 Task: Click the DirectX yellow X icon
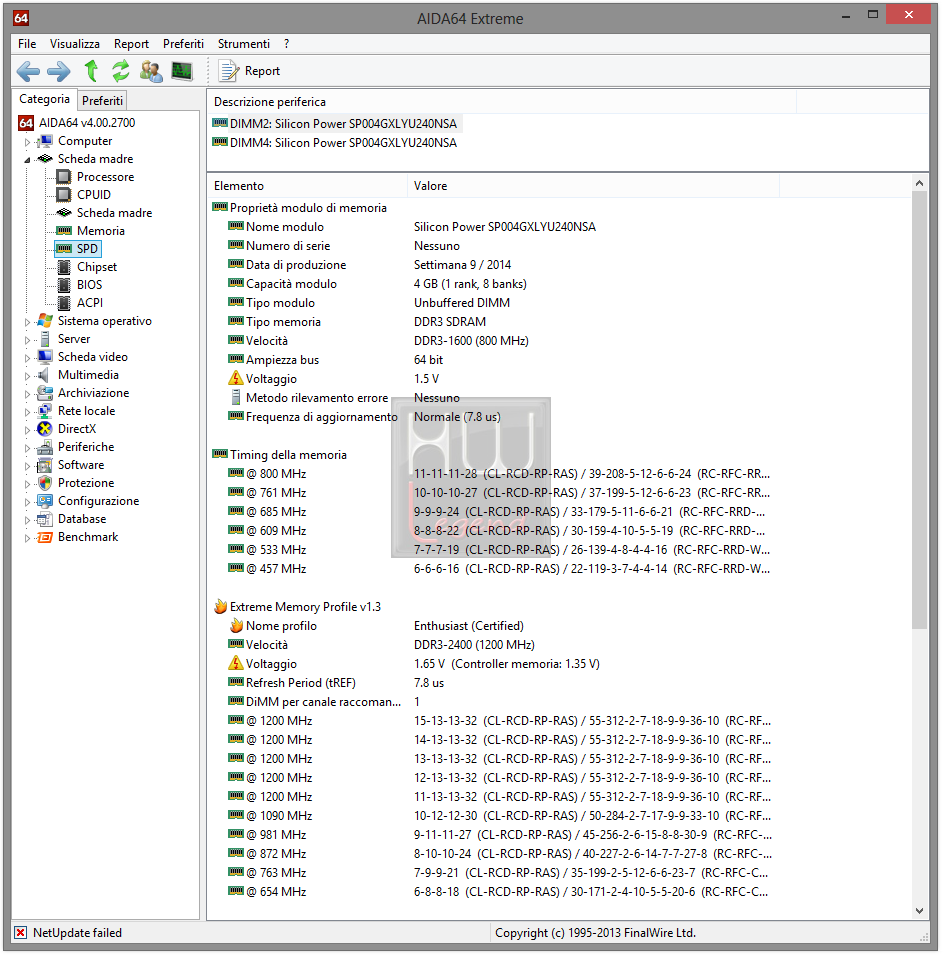[x=44, y=429]
